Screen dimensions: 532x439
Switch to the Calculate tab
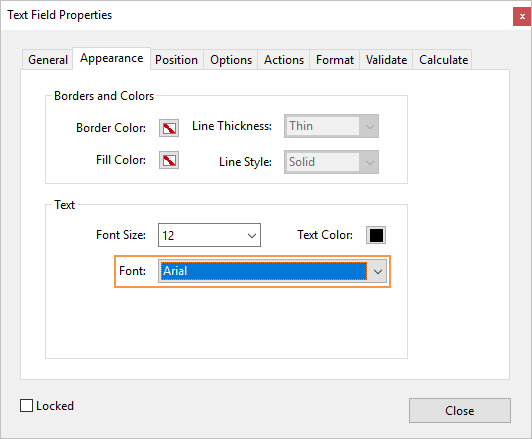point(443,60)
